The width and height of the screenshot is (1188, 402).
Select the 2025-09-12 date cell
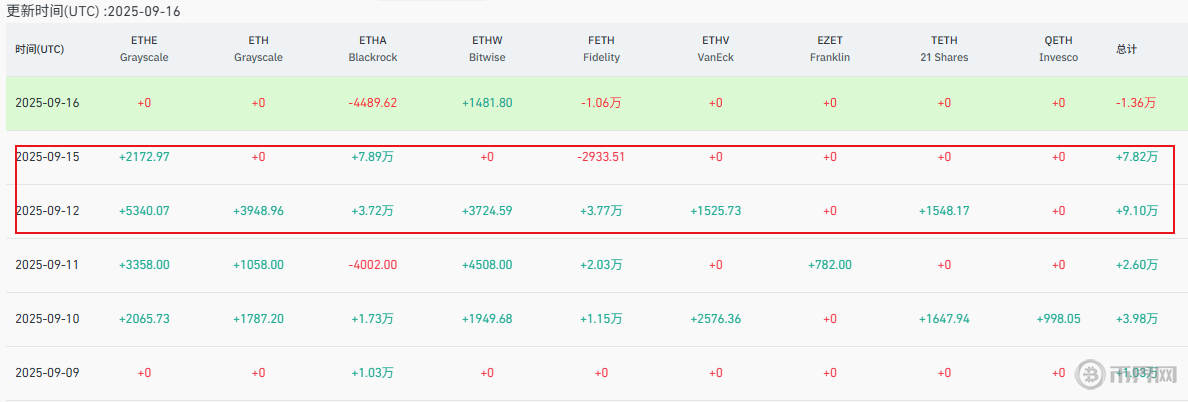click(47, 211)
